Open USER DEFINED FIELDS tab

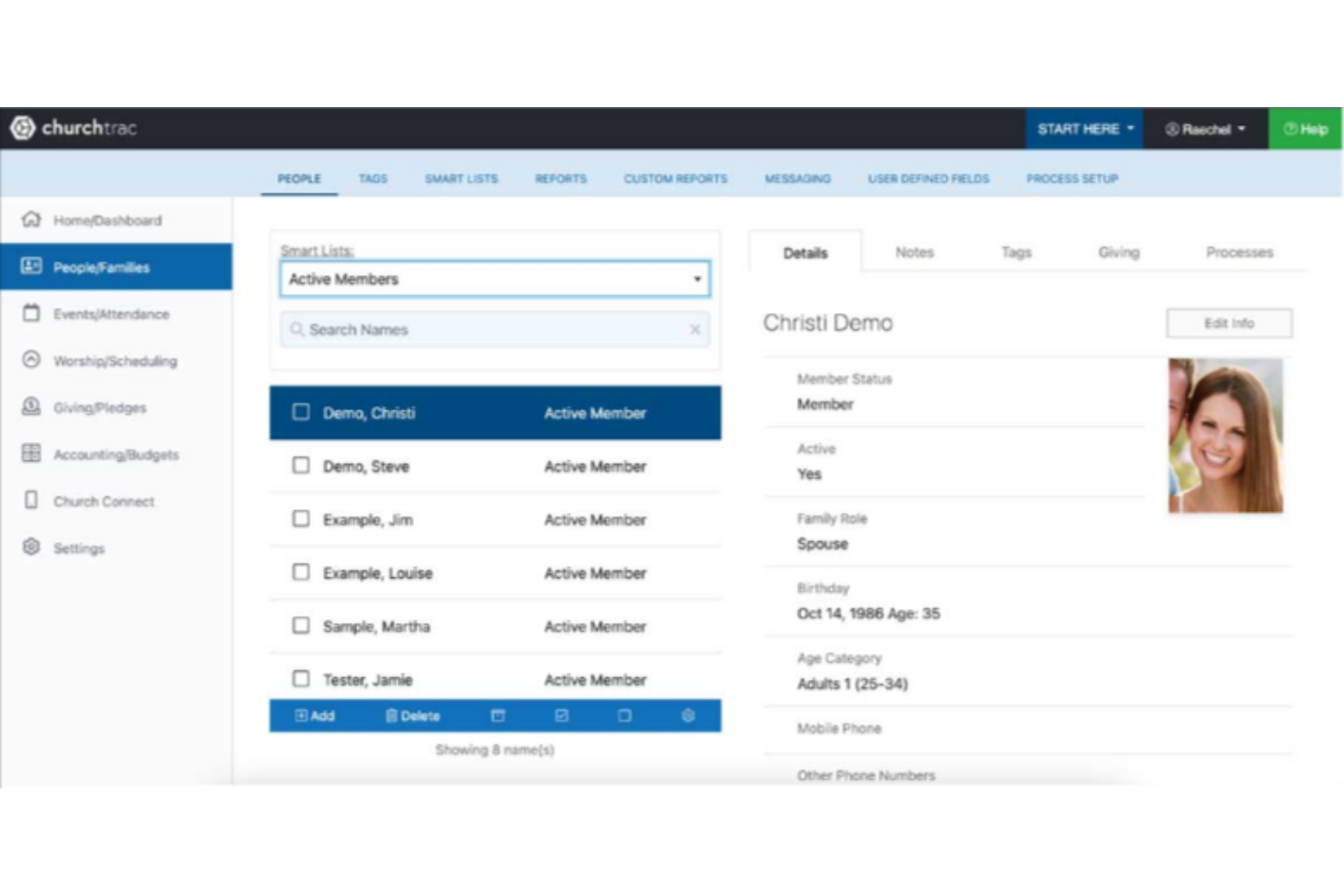(x=928, y=179)
